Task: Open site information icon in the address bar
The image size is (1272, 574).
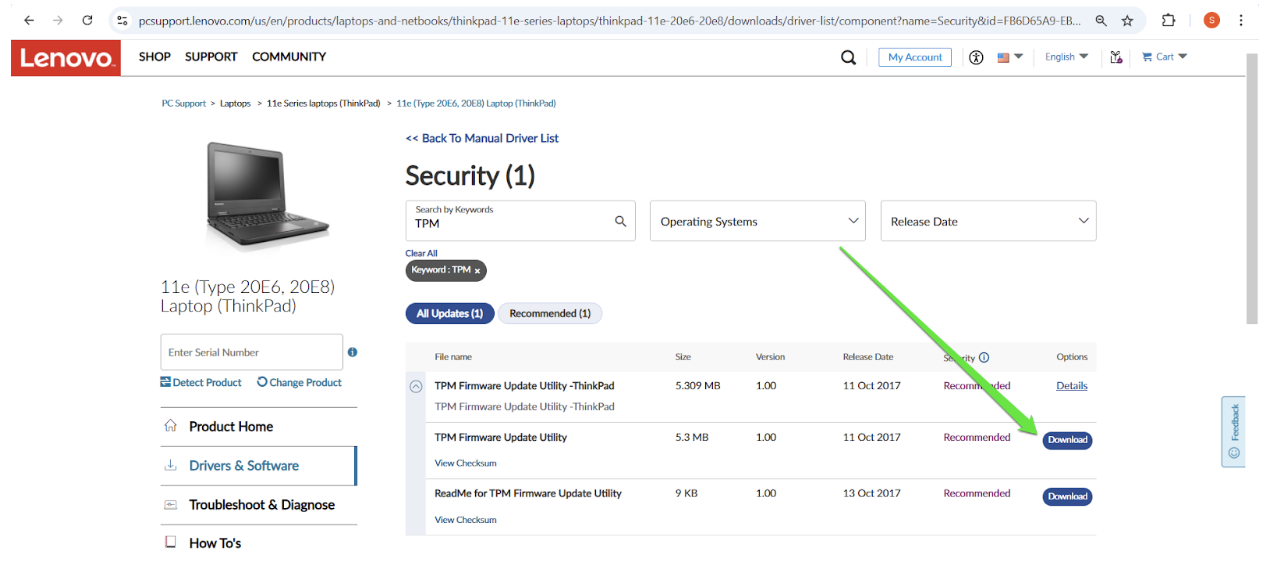Action: click(x=122, y=20)
